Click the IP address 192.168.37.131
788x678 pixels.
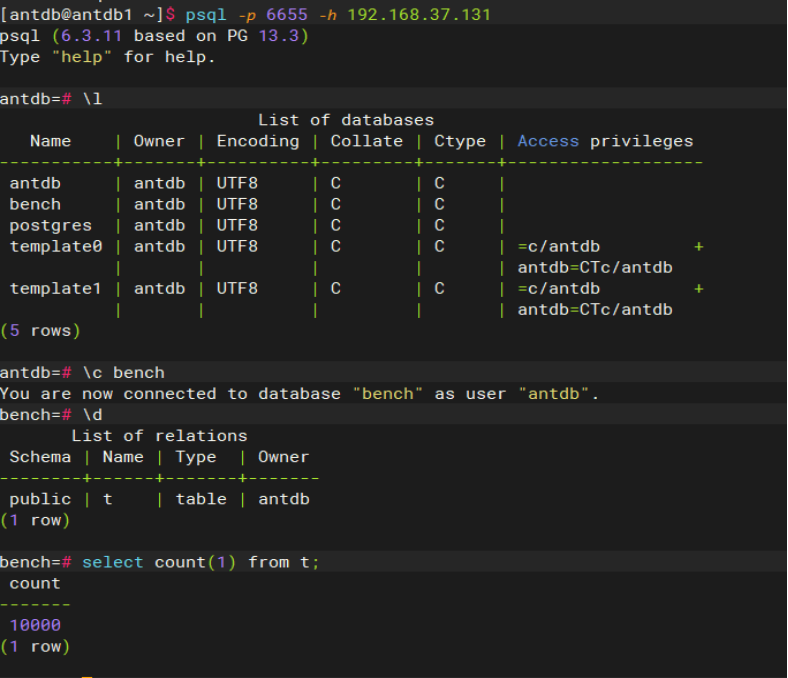pos(419,15)
